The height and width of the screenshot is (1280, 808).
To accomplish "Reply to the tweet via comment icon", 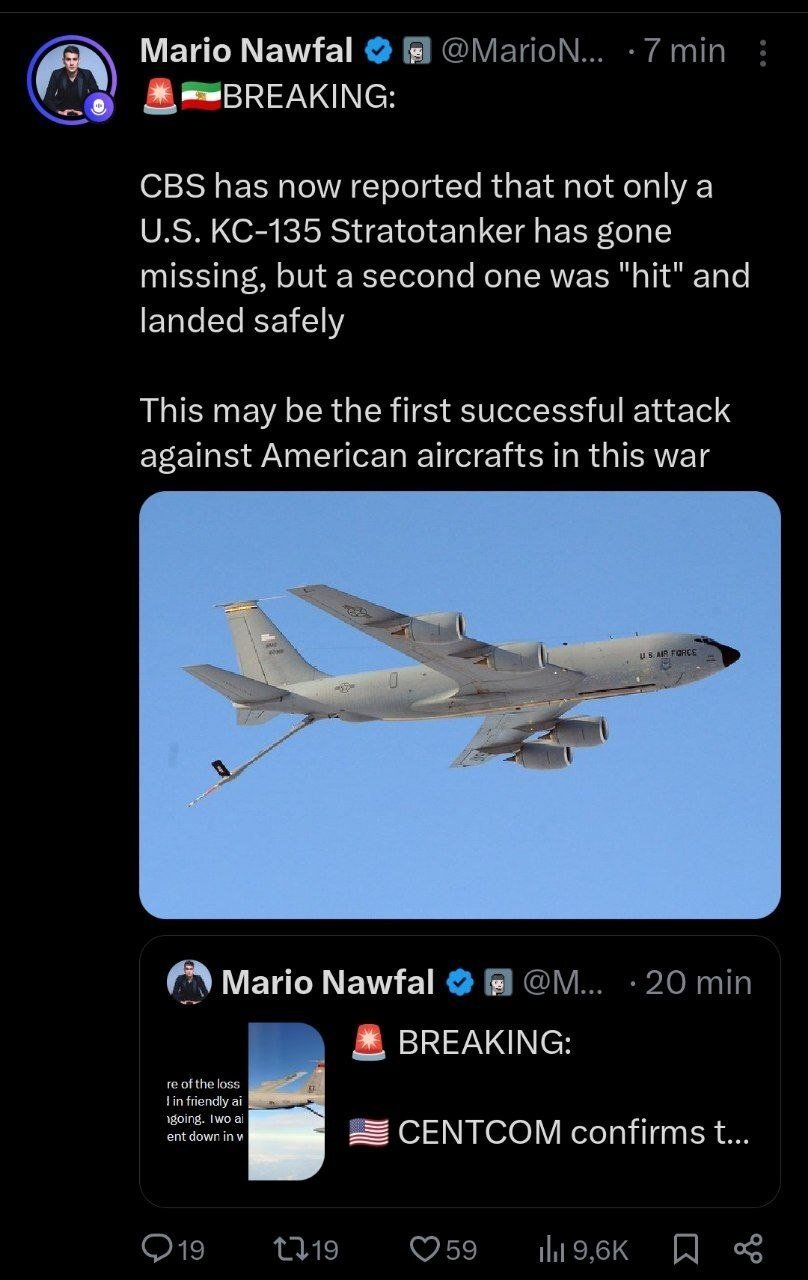I will (x=158, y=1248).
